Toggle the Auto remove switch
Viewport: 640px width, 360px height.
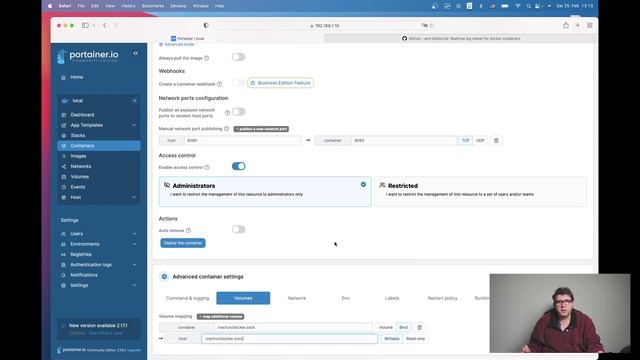pos(238,229)
